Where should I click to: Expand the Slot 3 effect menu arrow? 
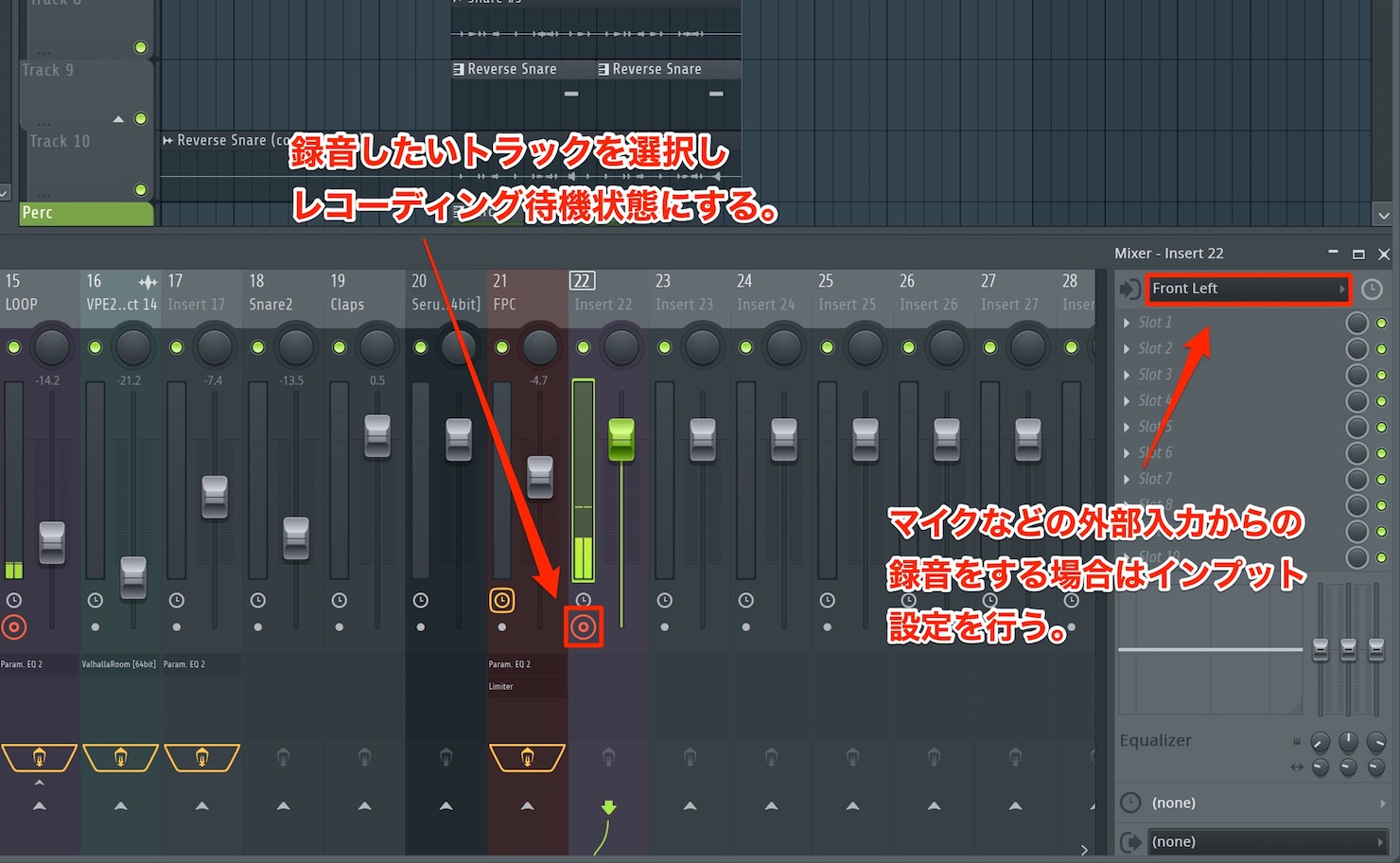click(x=1127, y=375)
